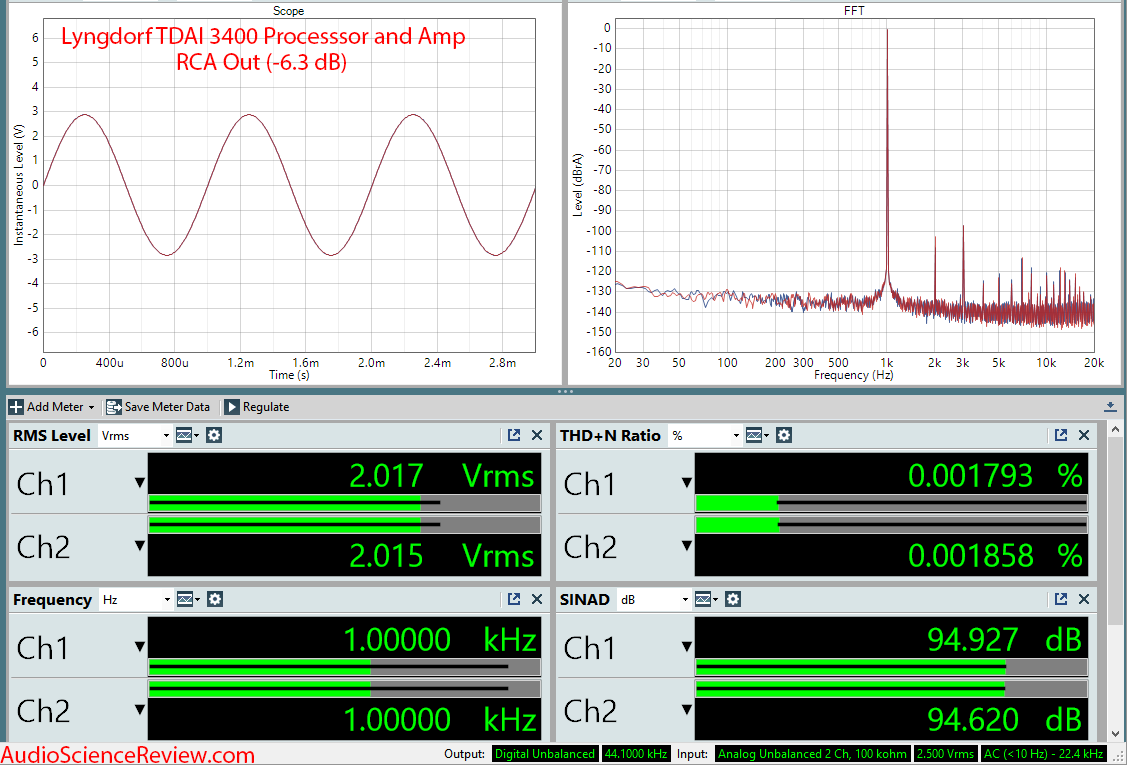
Task: Close the THD+N Ratio meter panel
Action: click(1084, 435)
